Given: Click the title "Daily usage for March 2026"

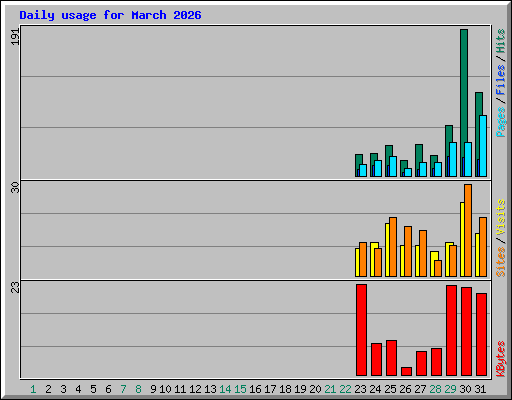Looking at the screenshot, I should tap(110, 15).
